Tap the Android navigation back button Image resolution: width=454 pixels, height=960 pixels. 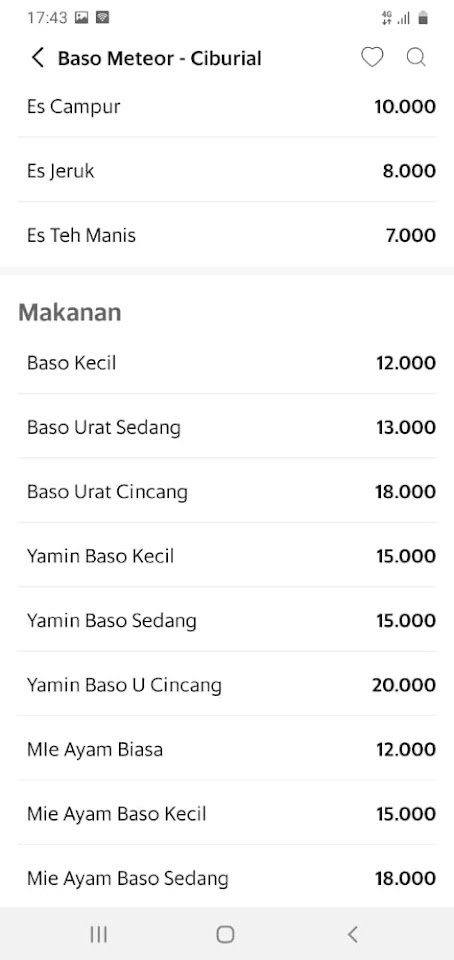(x=352, y=934)
